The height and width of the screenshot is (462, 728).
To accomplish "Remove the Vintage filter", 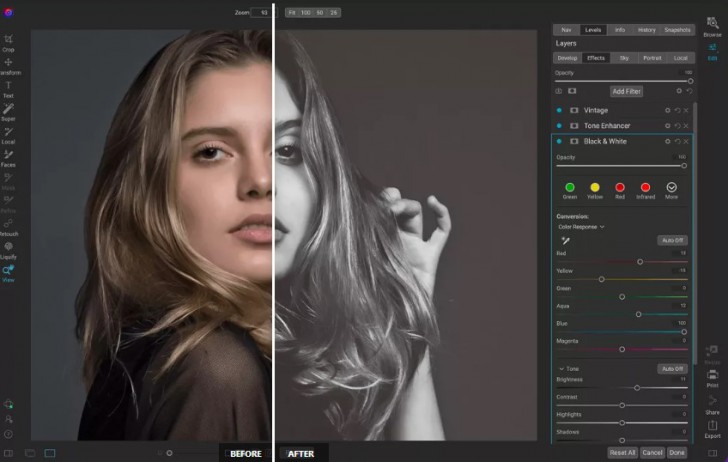I will (686, 111).
